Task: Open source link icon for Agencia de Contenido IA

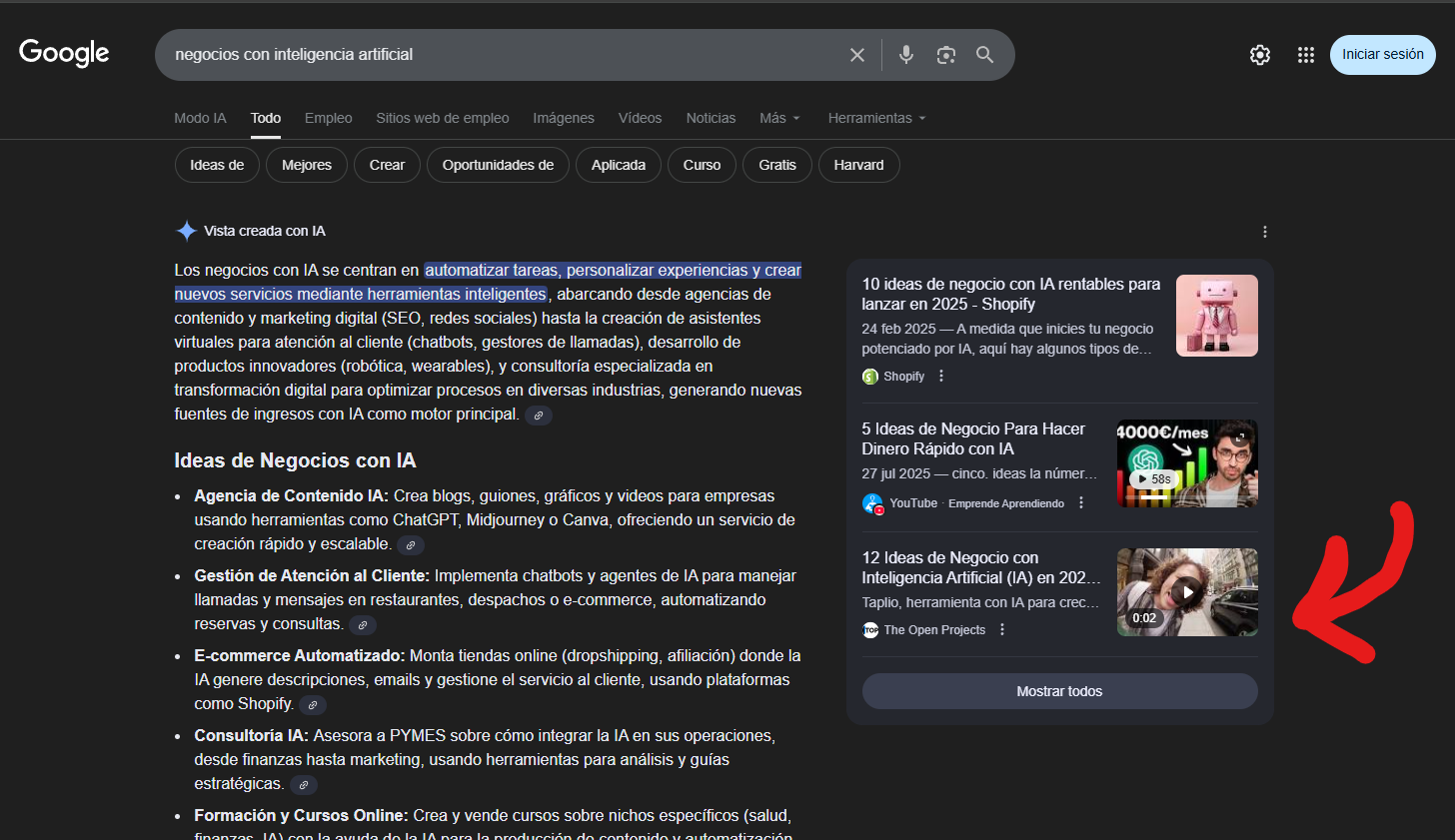Action: pos(411,545)
